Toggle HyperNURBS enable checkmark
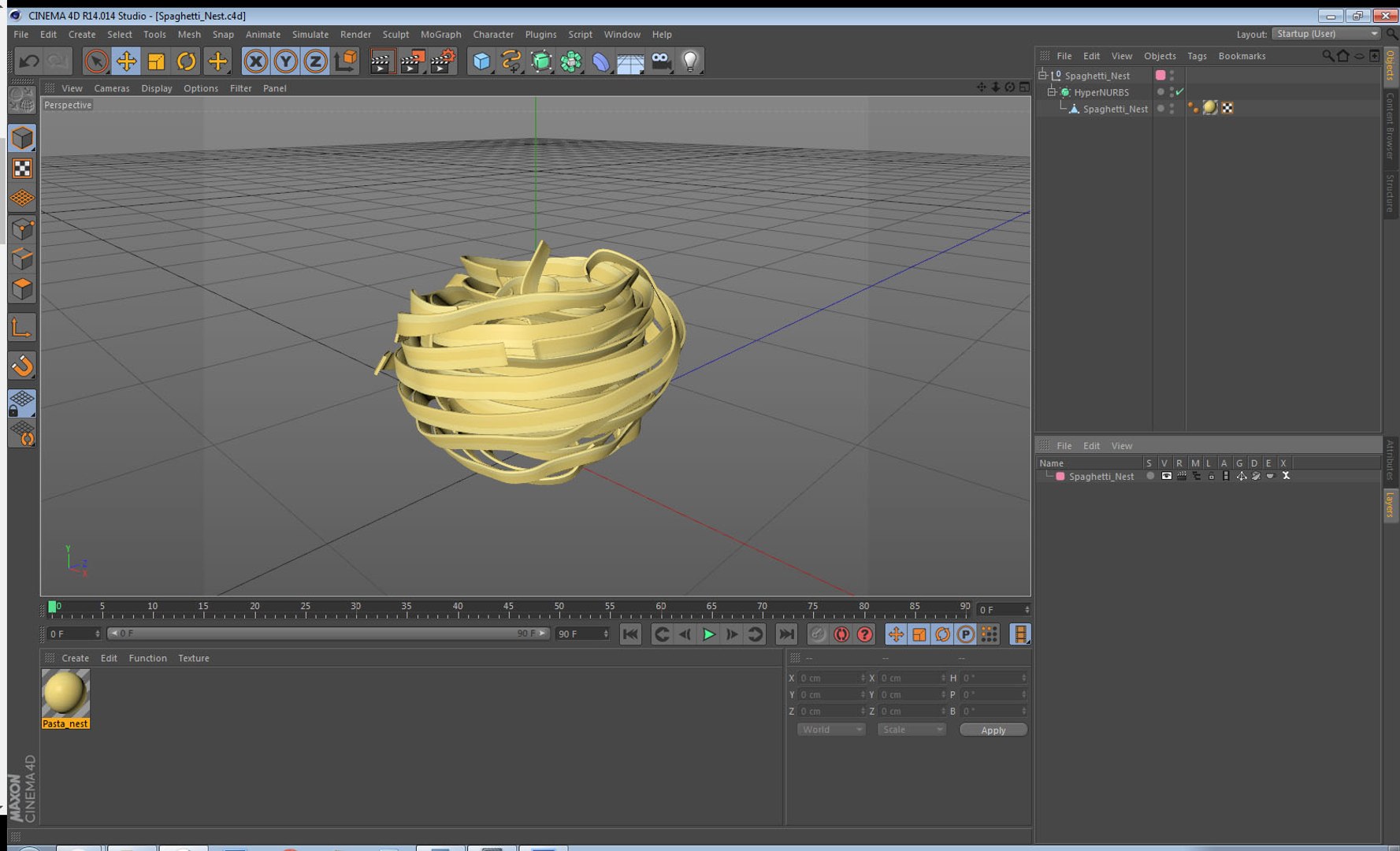Image resolution: width=1400 pixels, height=851 pixels. point(1180,92)
